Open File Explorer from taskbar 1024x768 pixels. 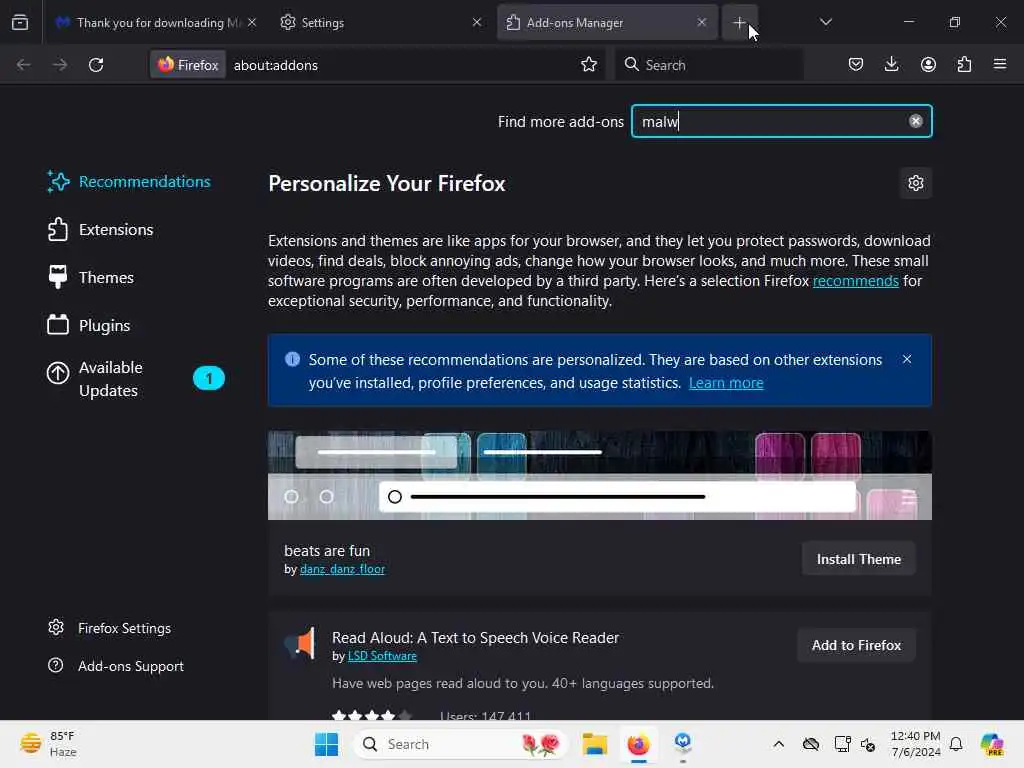[594, 744]
